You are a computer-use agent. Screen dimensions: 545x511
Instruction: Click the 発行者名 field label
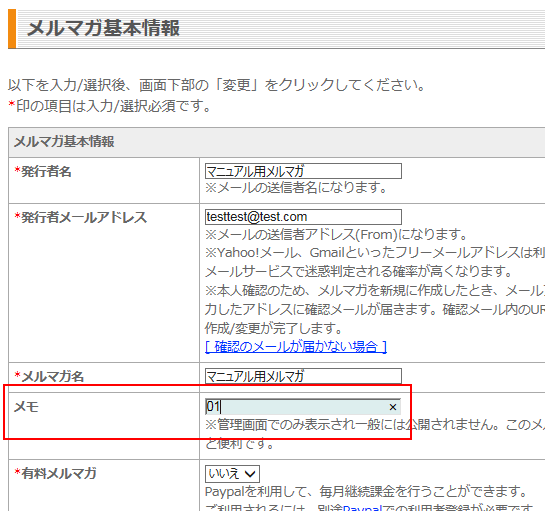pyautogui.click(x=43, y=171)
